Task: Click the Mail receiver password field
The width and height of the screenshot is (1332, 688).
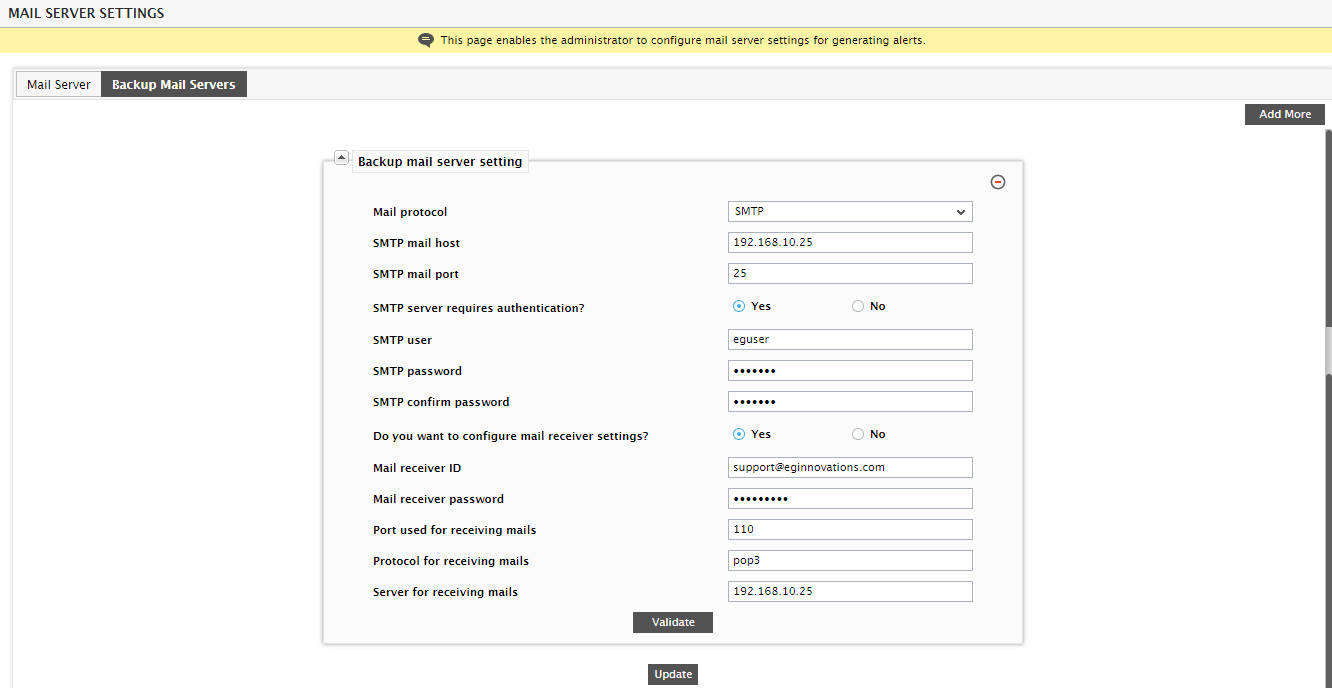Action: pos(850,499)
